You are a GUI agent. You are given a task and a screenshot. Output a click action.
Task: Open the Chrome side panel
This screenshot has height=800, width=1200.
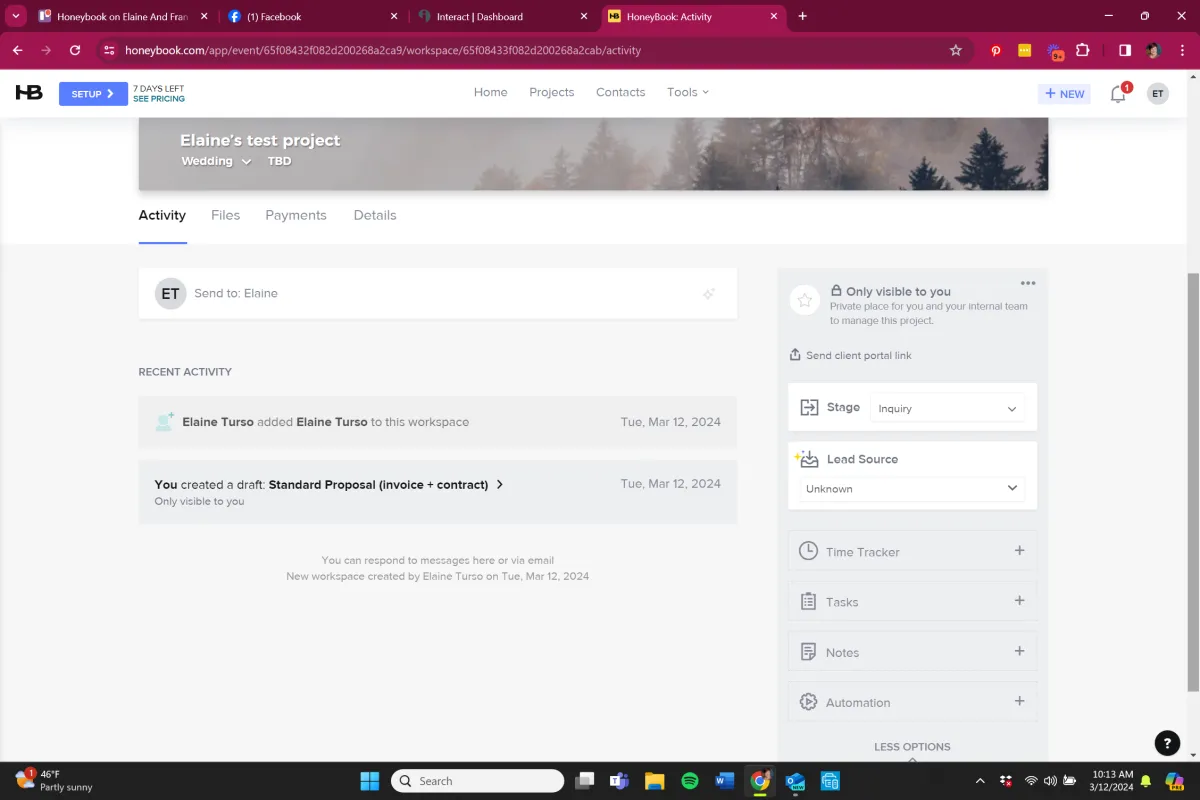pyautogui.click(x=1125, y=50)
